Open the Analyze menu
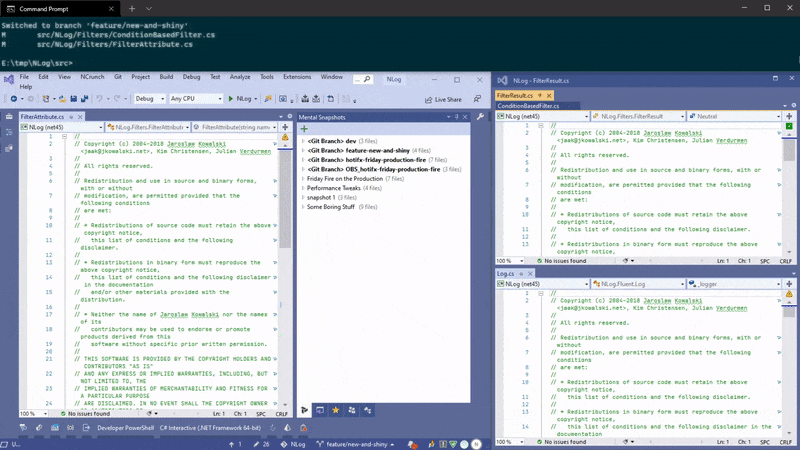 [x=240, y=77]
